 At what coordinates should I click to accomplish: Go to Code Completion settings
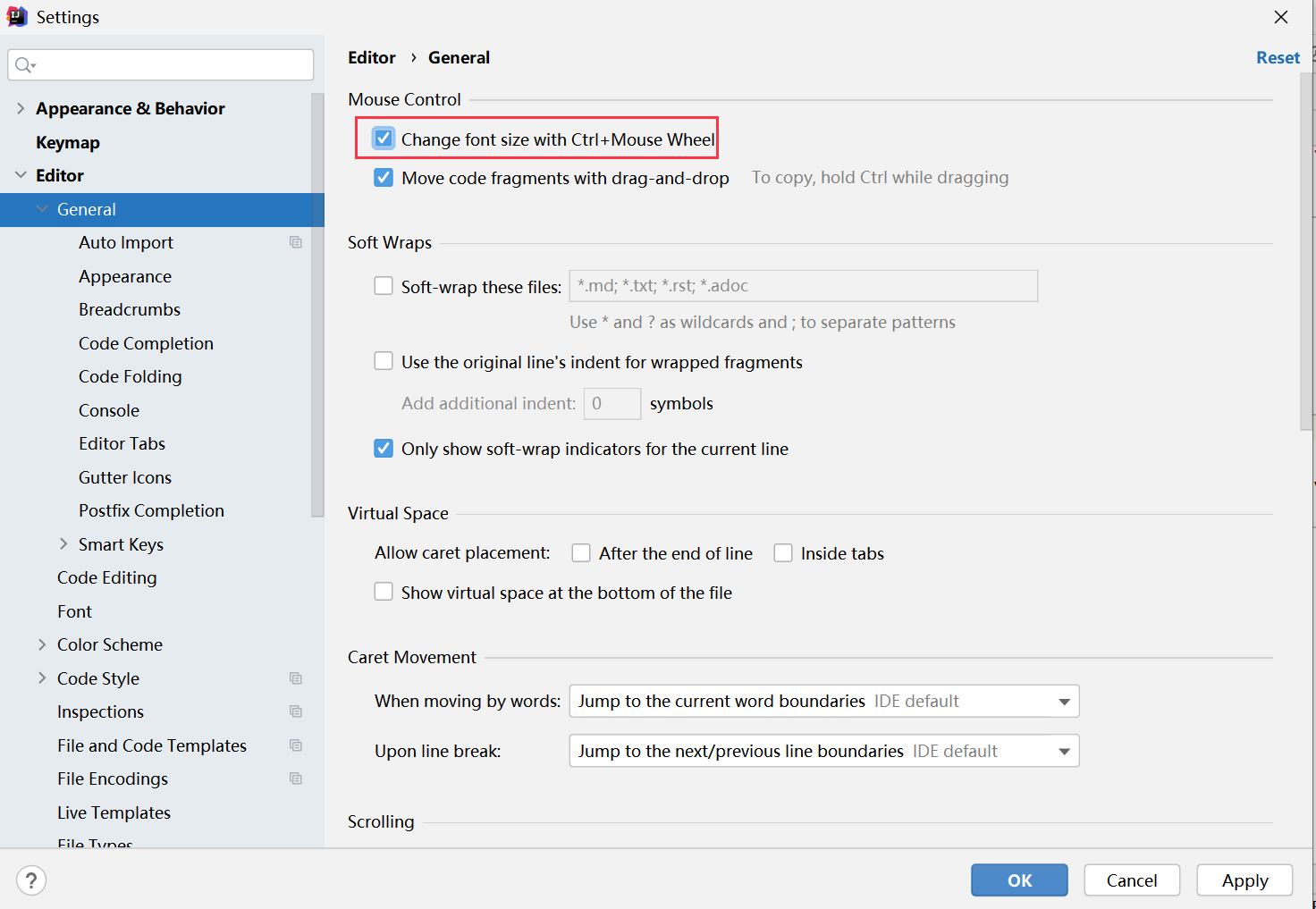[x=146, y=343]
